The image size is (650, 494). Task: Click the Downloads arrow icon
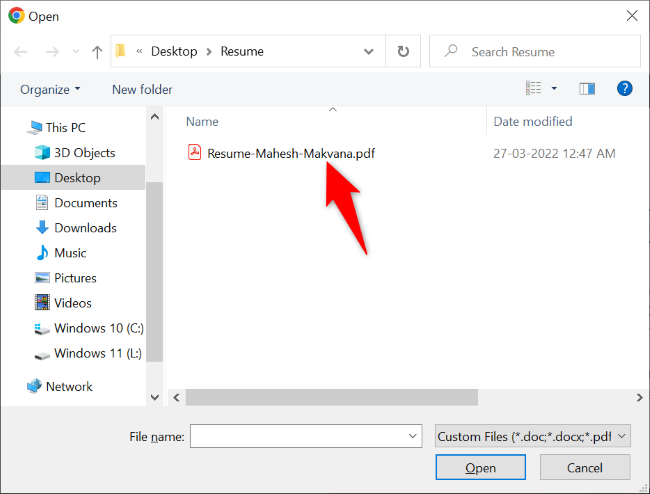(42, 228)
